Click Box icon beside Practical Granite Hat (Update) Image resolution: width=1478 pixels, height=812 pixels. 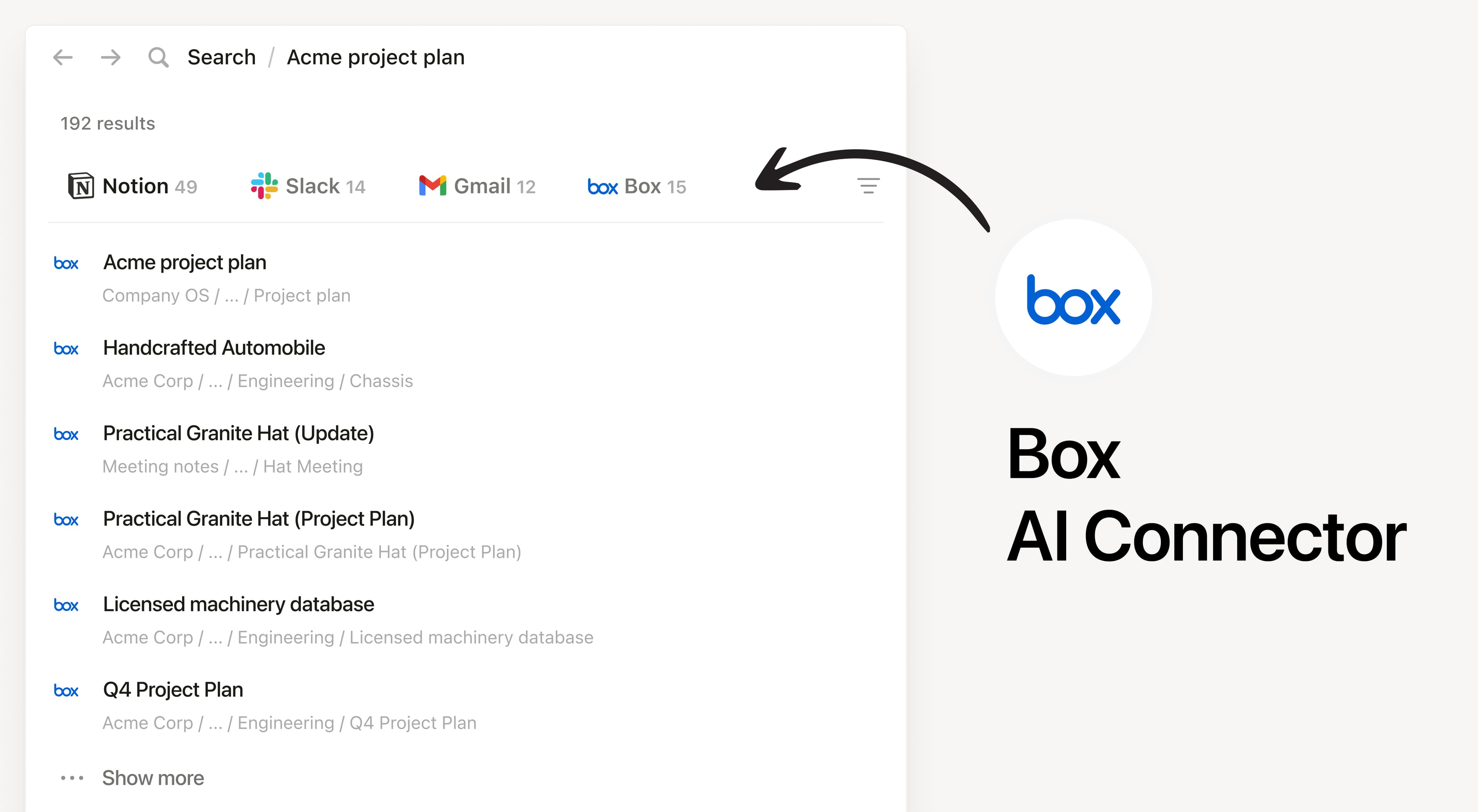(66, 434)
